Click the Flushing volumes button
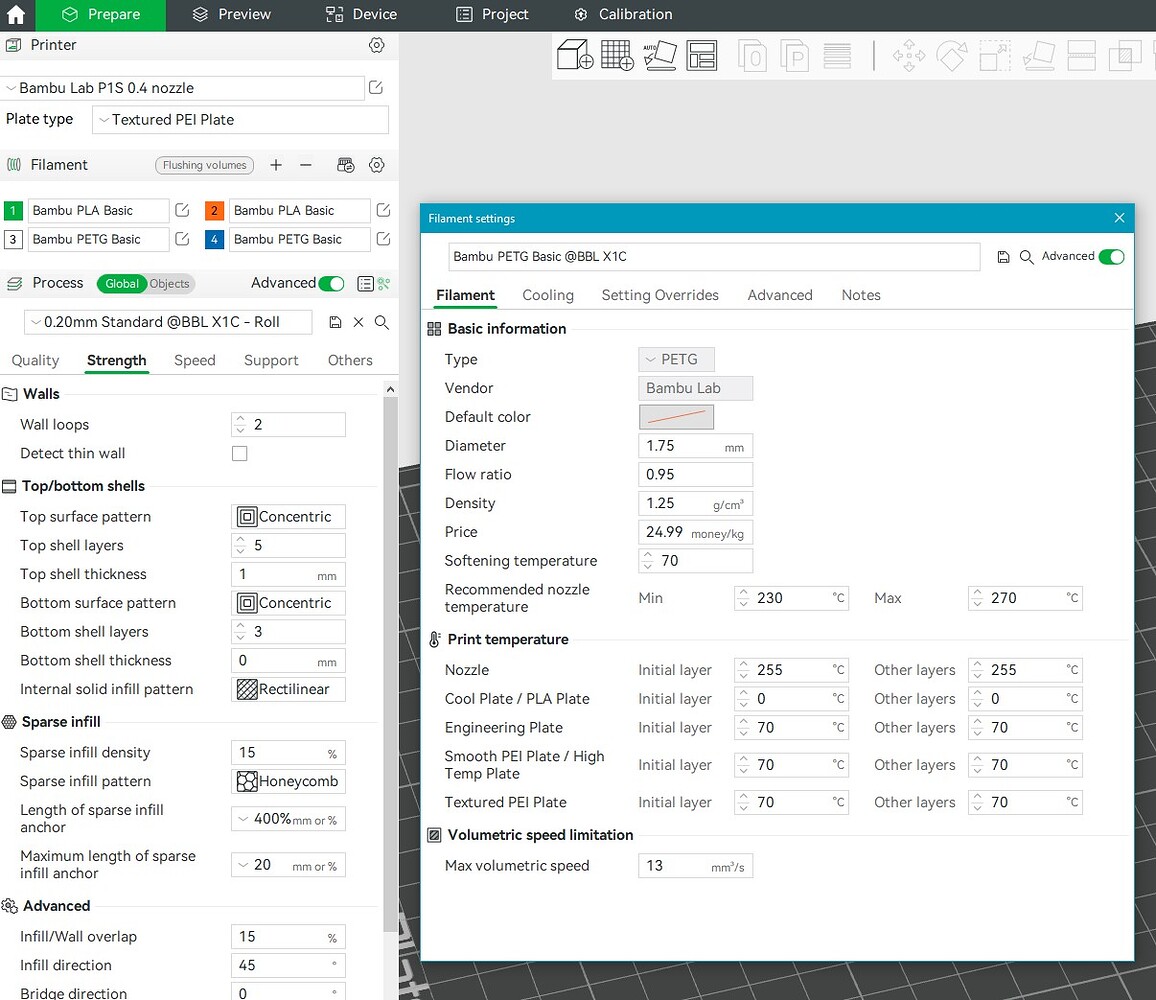This screenshot has height=1000, width=1156. [x=204, y=165]
